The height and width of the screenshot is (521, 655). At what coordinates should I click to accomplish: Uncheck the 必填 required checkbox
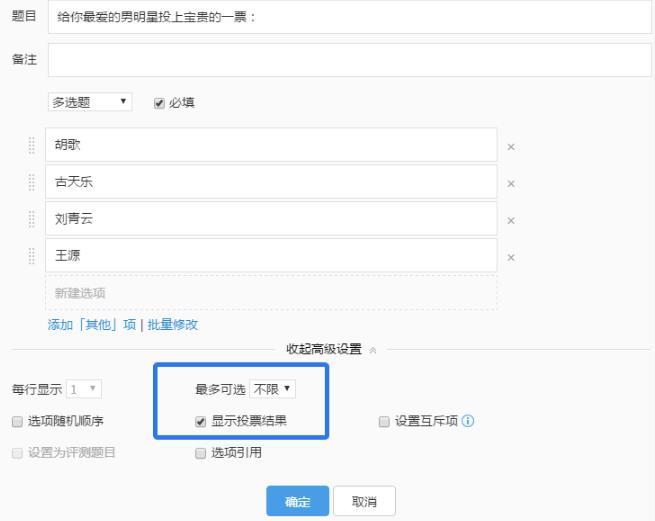[x=159, y=102]
